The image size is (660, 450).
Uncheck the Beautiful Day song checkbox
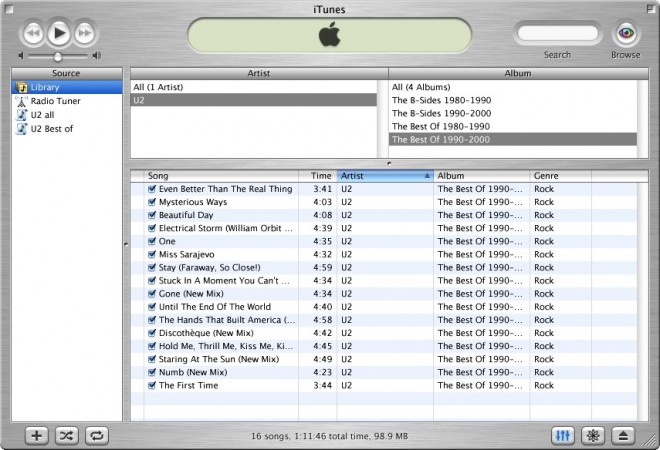[152, 215]
